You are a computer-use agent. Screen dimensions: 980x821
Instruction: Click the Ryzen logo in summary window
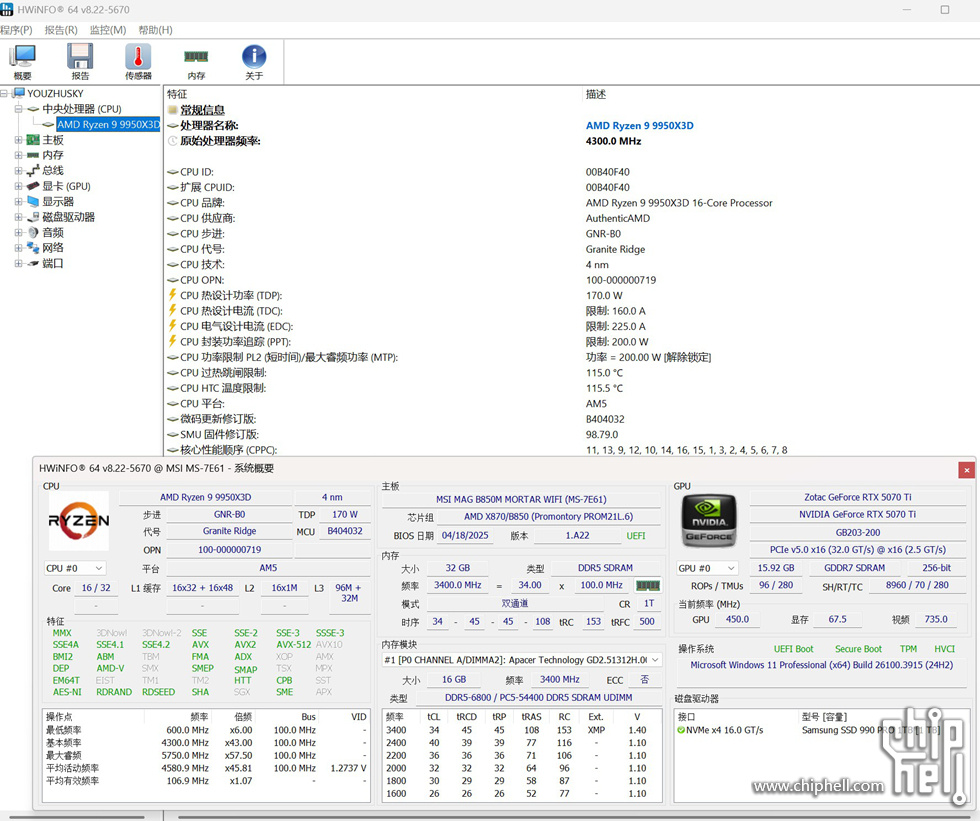coord(79,520)
